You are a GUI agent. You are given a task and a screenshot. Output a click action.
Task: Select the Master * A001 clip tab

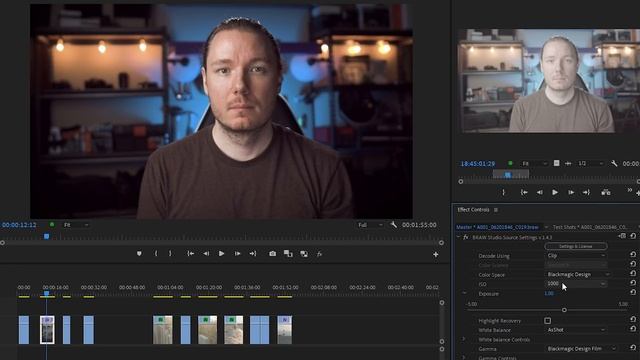pyautogui.click(x=497, y=227)
